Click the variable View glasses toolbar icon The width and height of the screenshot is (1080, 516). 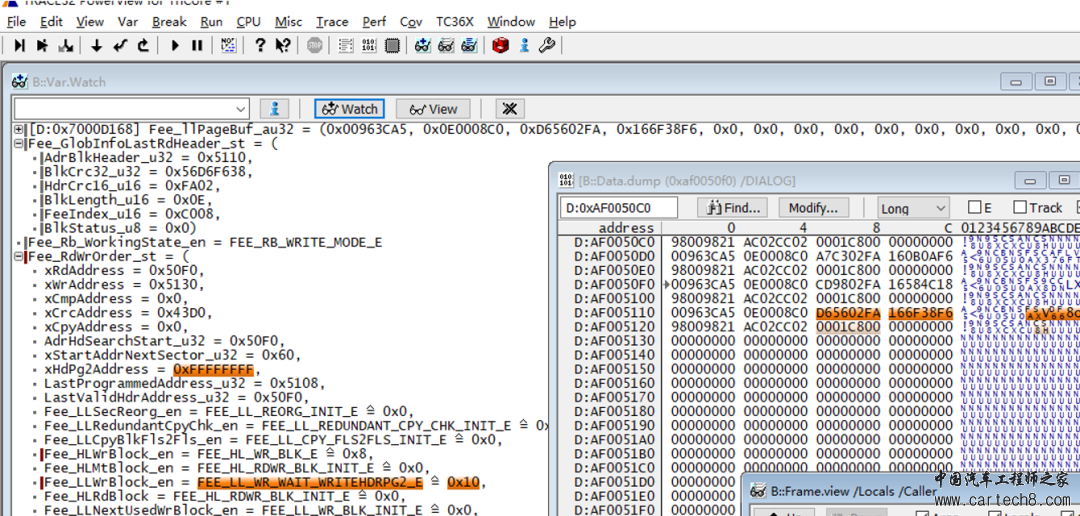click(446, 45)
